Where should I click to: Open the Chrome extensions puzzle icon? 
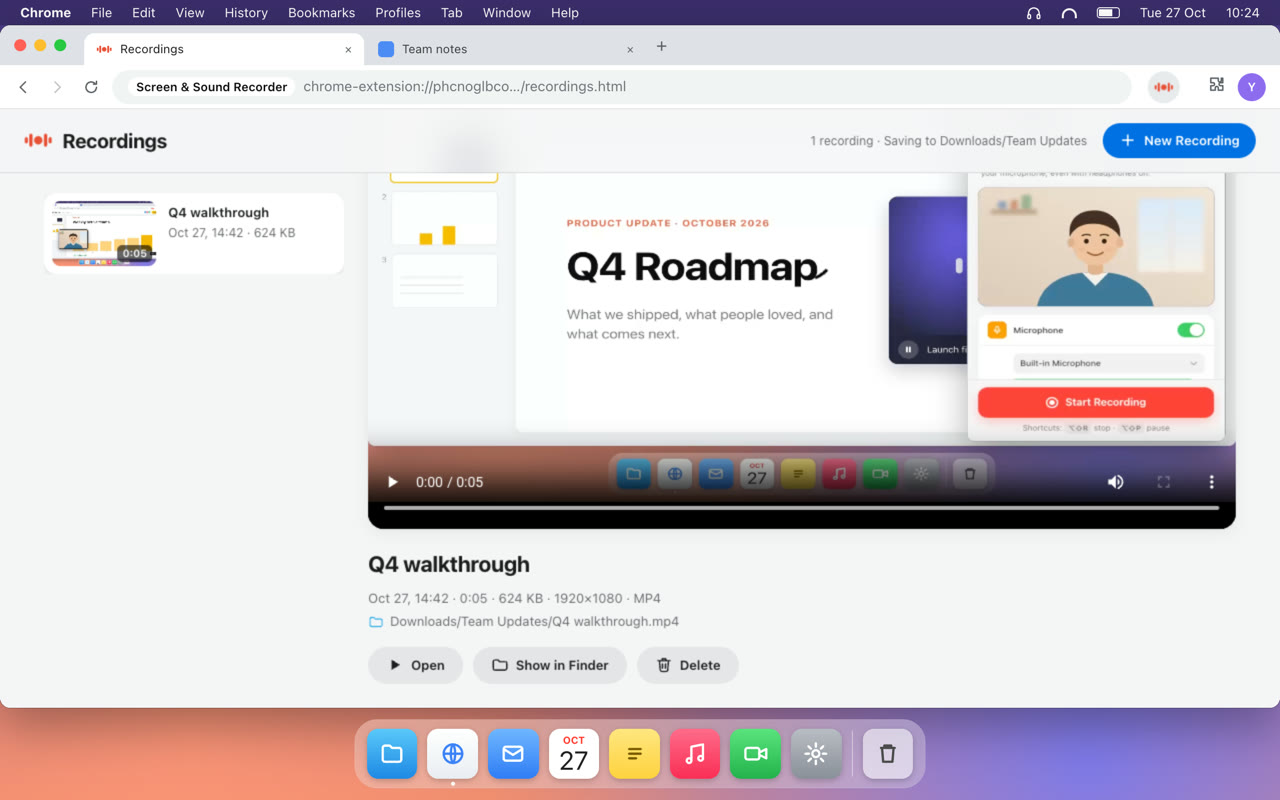[x=1216, y=86]
